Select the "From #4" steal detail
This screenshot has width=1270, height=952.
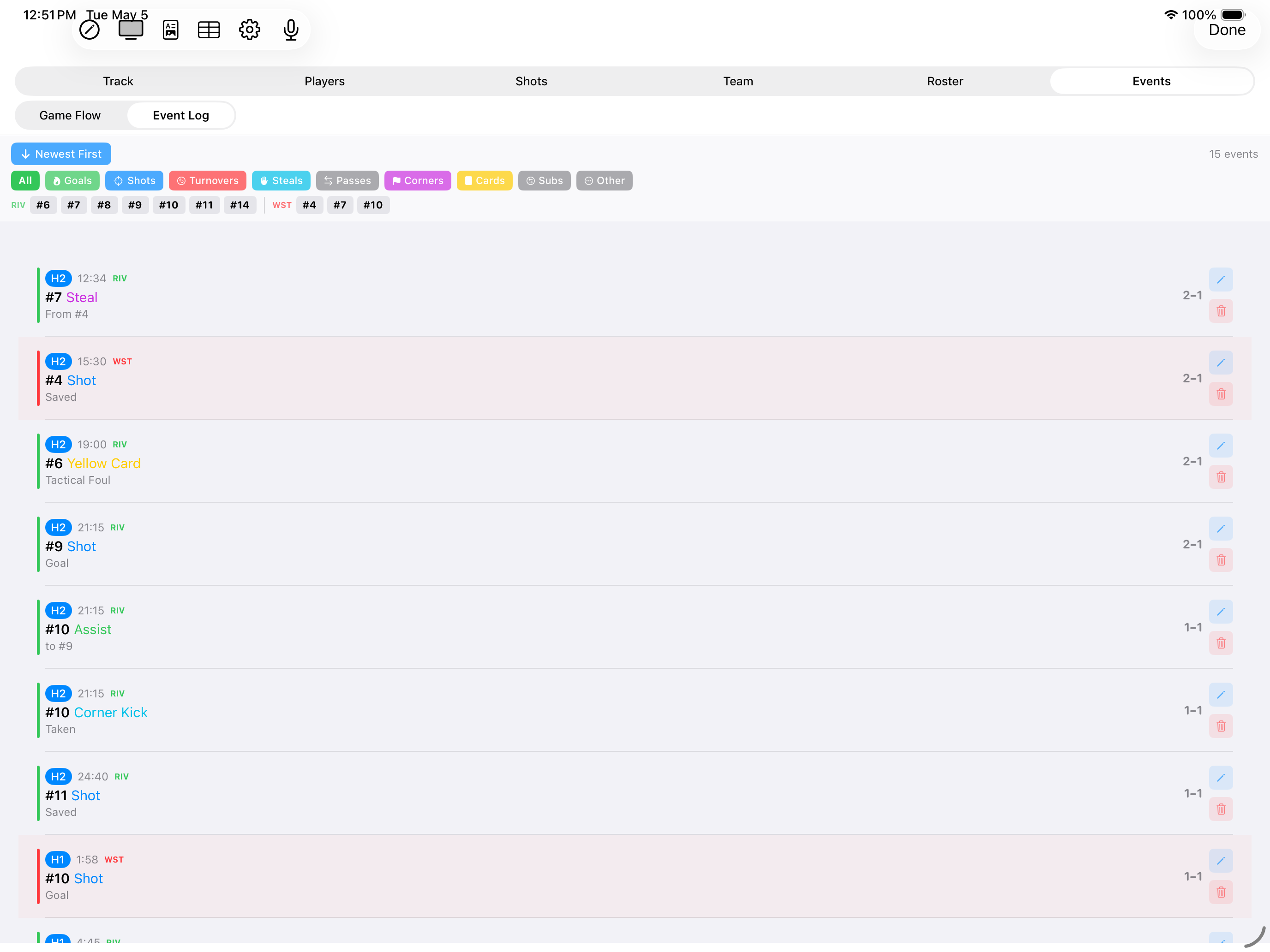coord(66,315)
